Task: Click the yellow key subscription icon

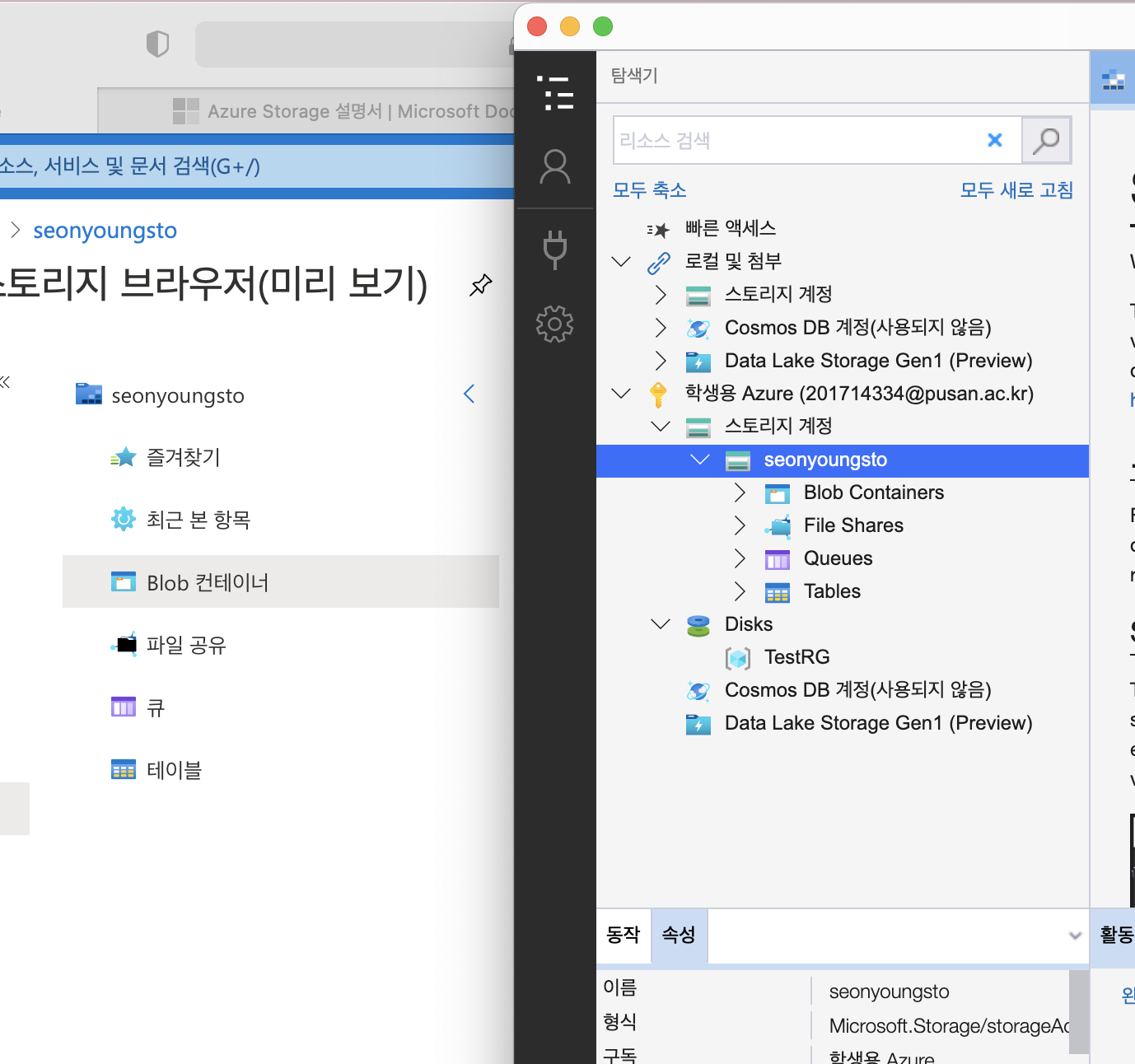Action: (x=658, y=394)
